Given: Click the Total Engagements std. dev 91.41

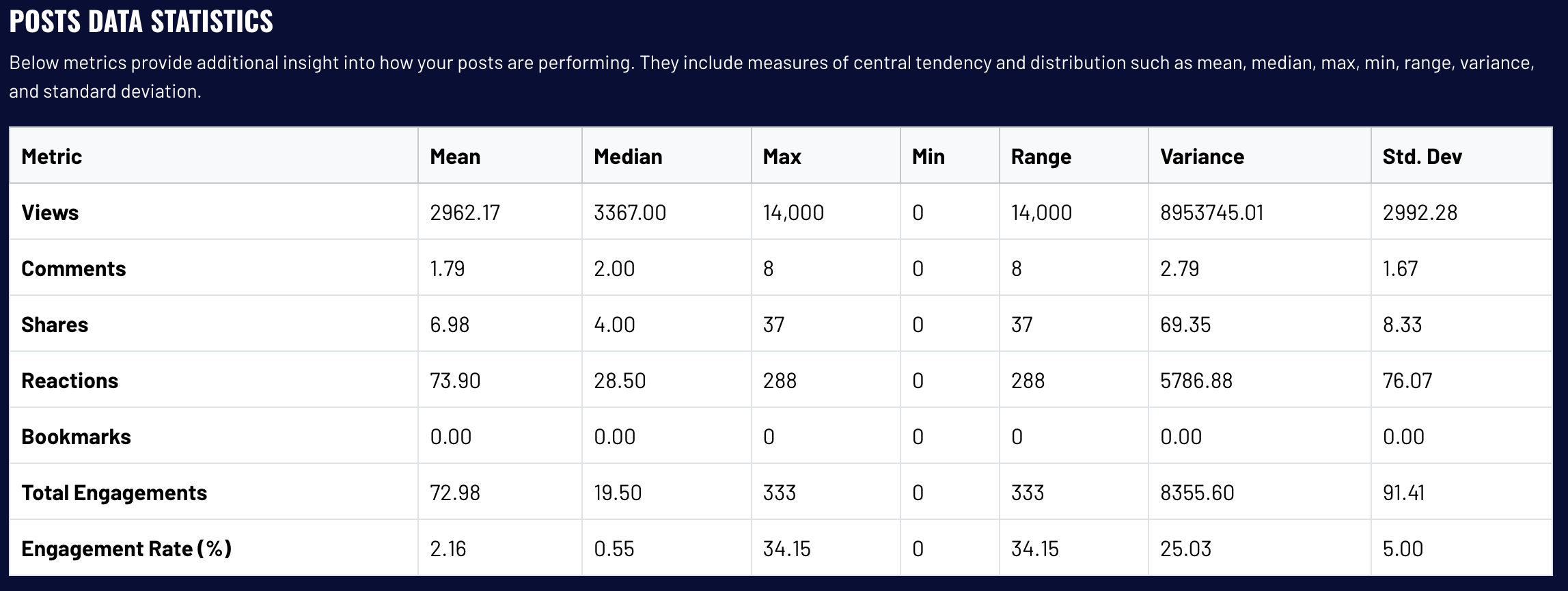Looking at the screenshot, I should pos(1403,493).
